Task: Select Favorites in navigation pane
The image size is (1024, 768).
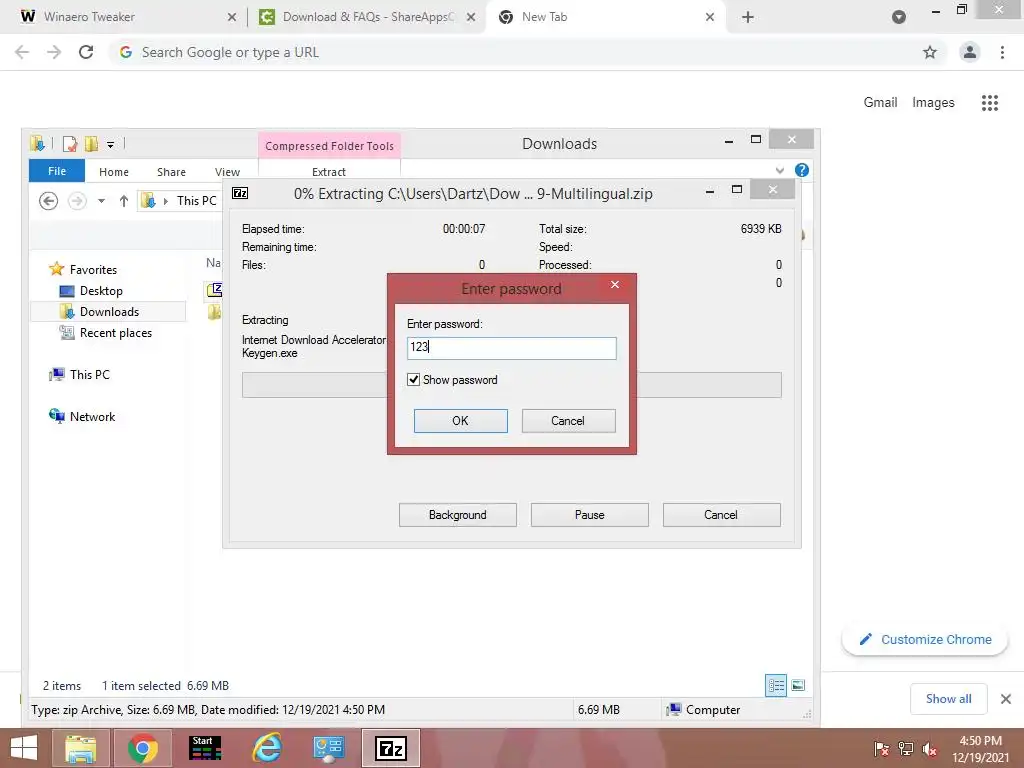Action: click(93, 269)
